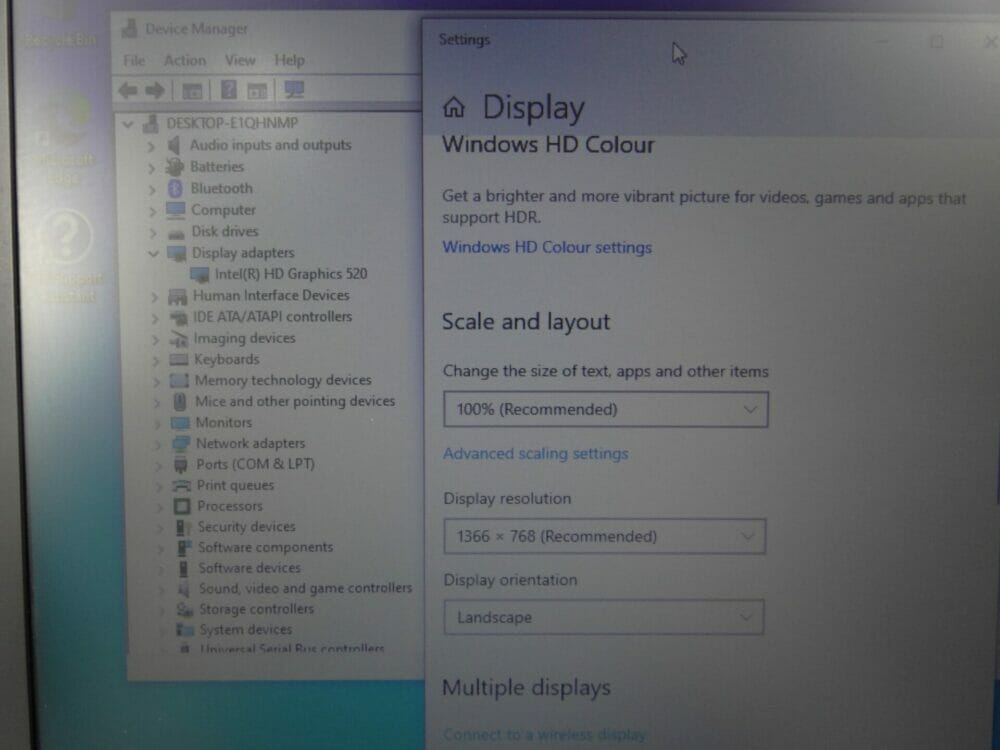The width and height of the screenshot is (1000, 750).
Task: Select Memory technology devices entry
Action: (283, 381)
